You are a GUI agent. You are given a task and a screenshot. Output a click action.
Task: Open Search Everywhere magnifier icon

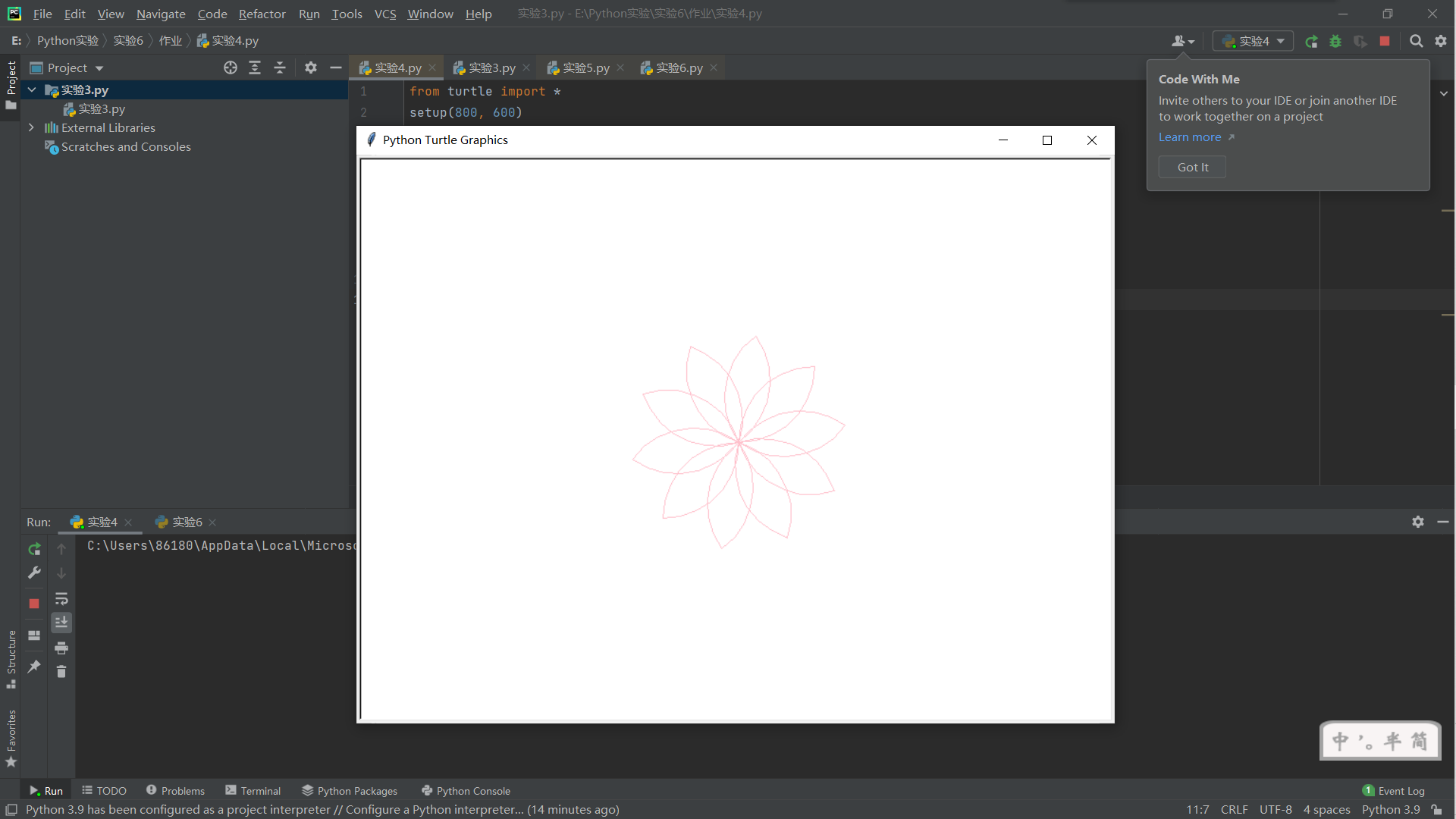coord(1416,41)
